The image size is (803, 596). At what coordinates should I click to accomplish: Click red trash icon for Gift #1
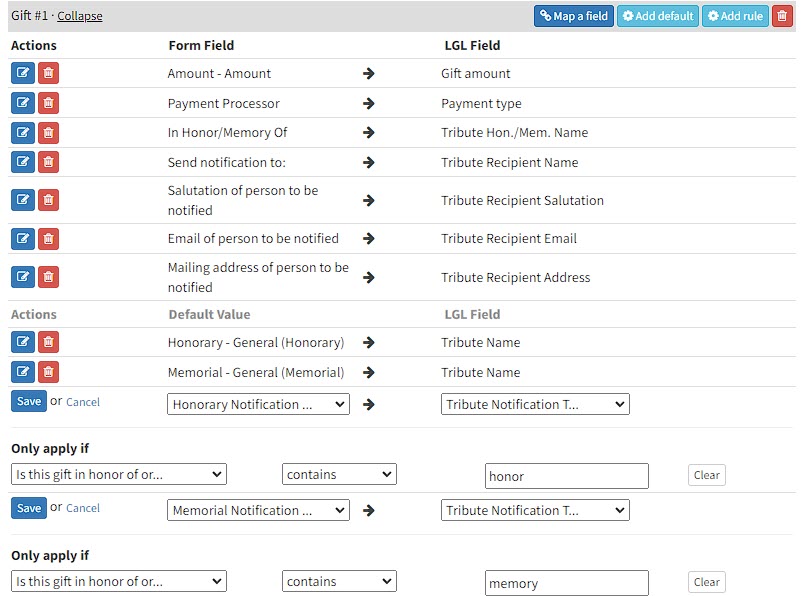(781, 16)
